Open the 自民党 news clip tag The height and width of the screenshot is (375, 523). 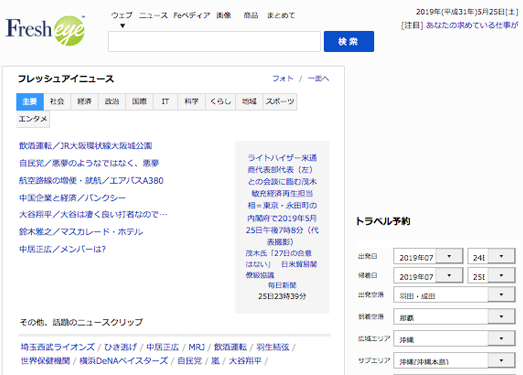click(190, 361)
